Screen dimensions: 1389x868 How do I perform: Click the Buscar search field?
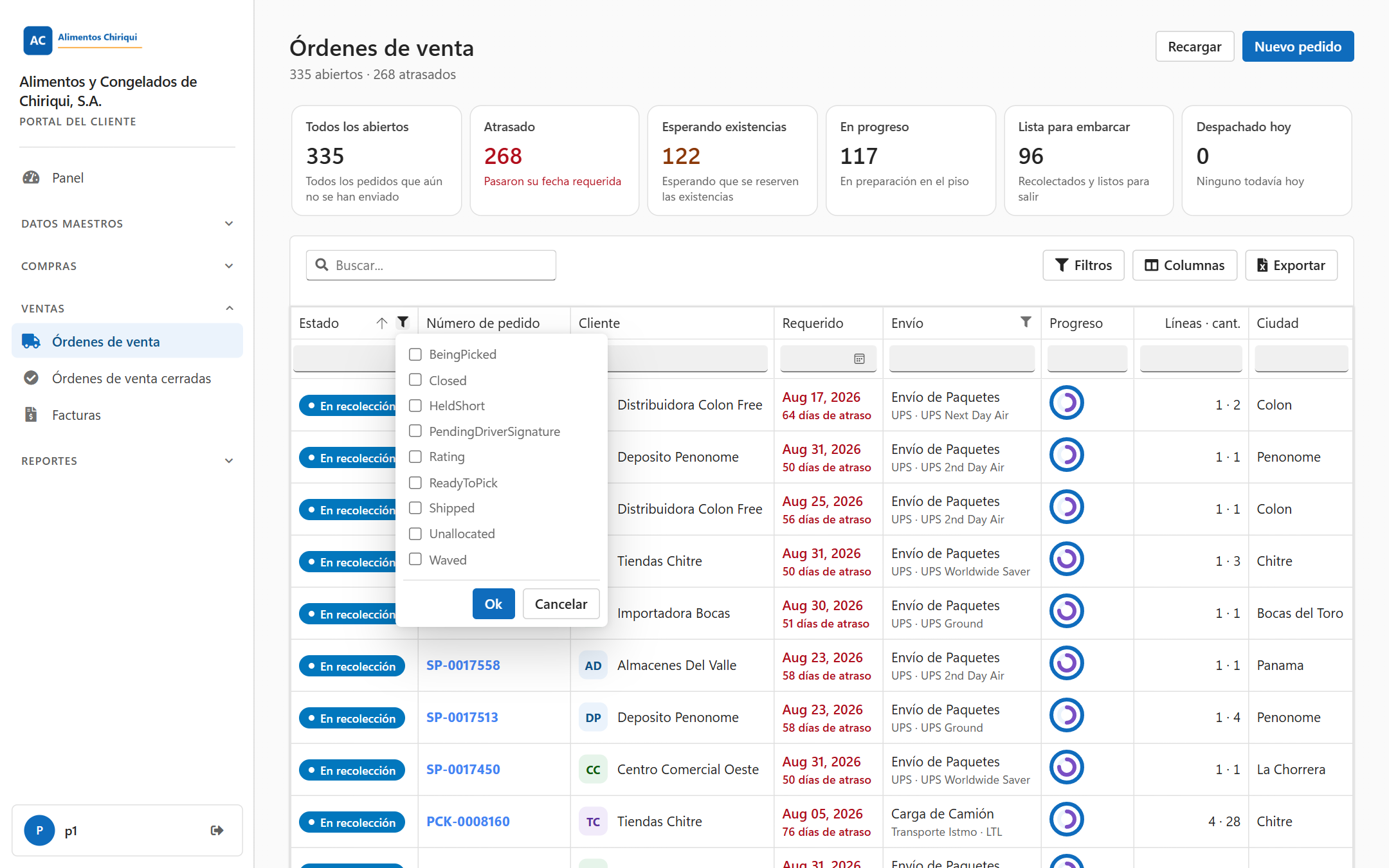[x=431, y=265]
